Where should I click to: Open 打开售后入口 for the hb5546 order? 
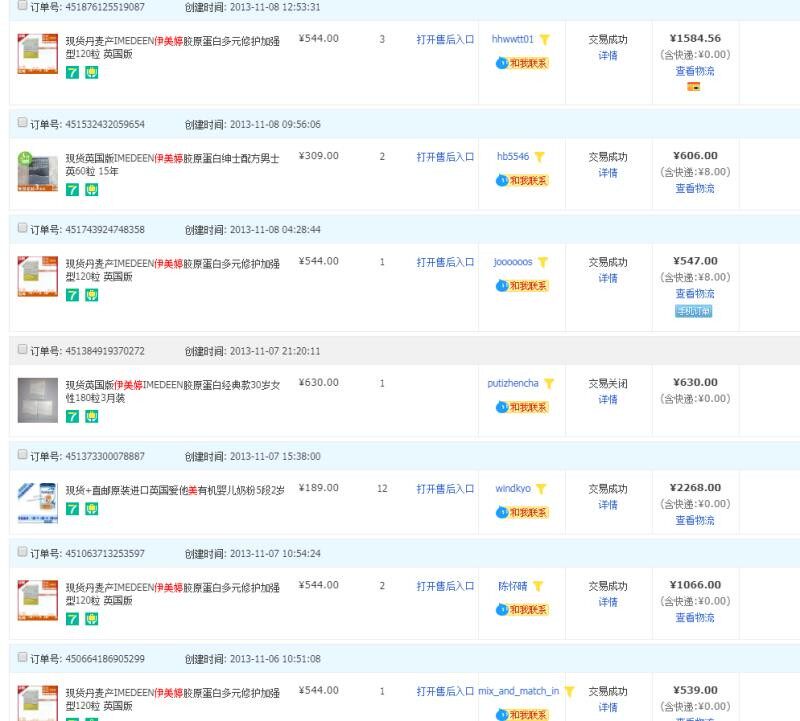click(x=445, y=157)
